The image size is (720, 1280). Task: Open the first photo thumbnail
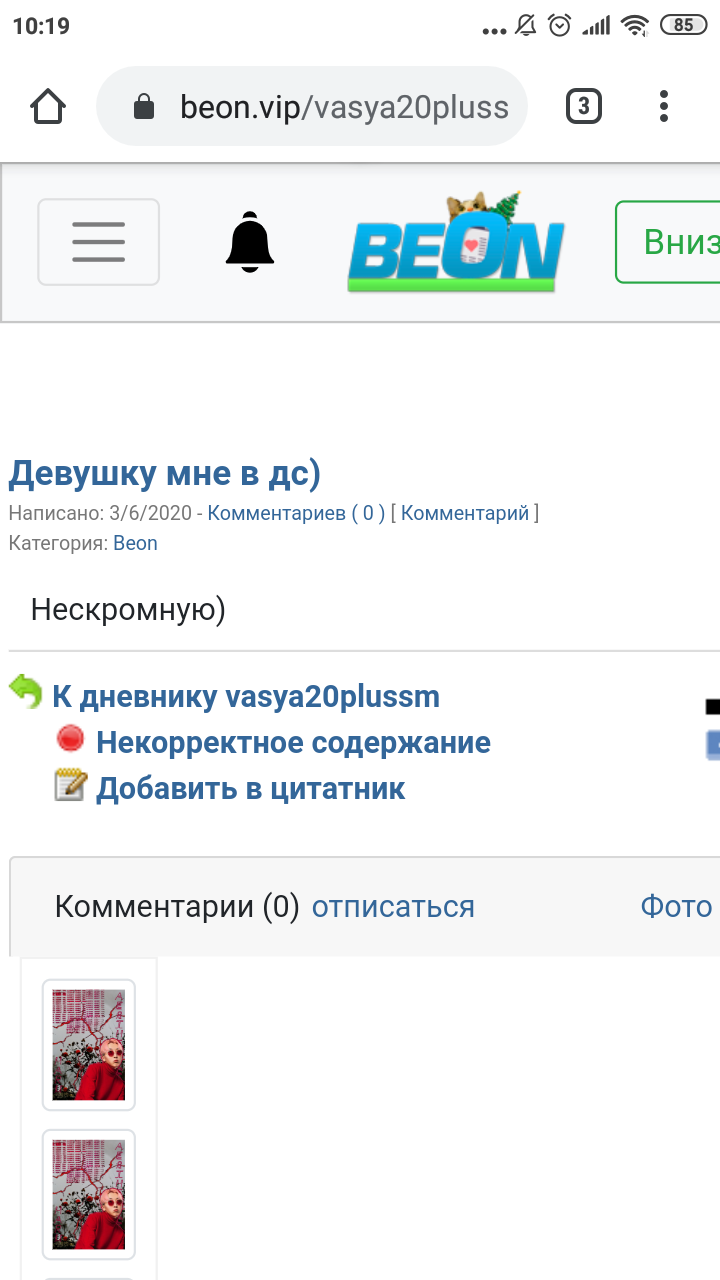click(x=88, y=1045)
